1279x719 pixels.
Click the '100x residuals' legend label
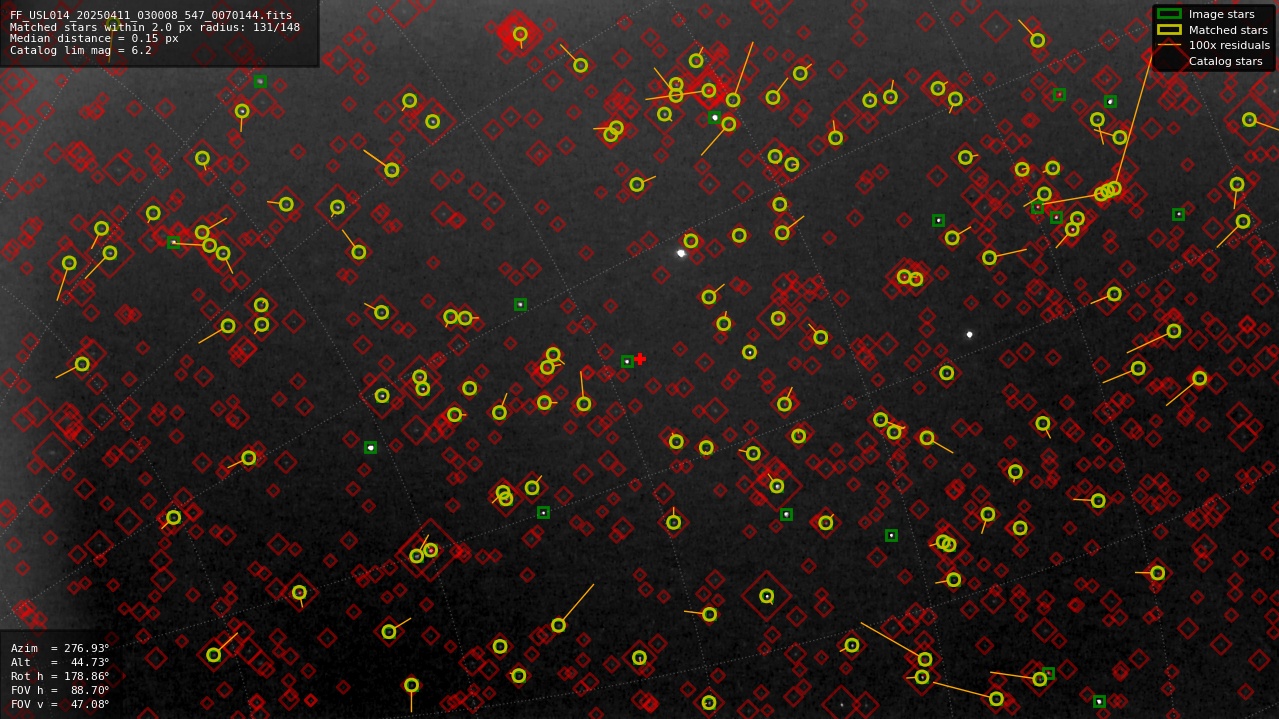pos(1229,45)
